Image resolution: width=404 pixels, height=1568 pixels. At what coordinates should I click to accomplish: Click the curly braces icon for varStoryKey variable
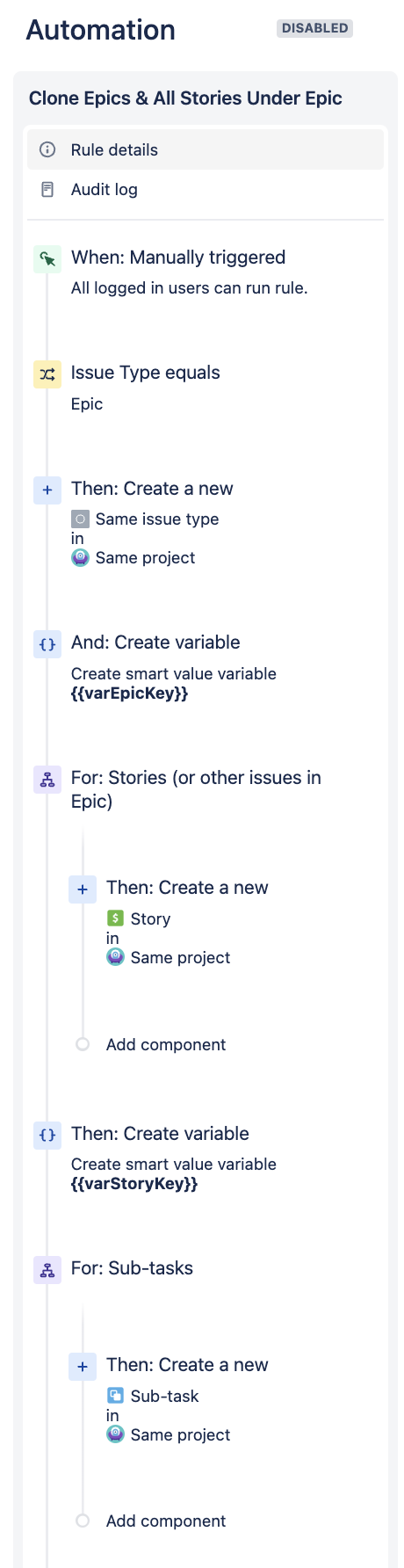[x=47, y=1135]
